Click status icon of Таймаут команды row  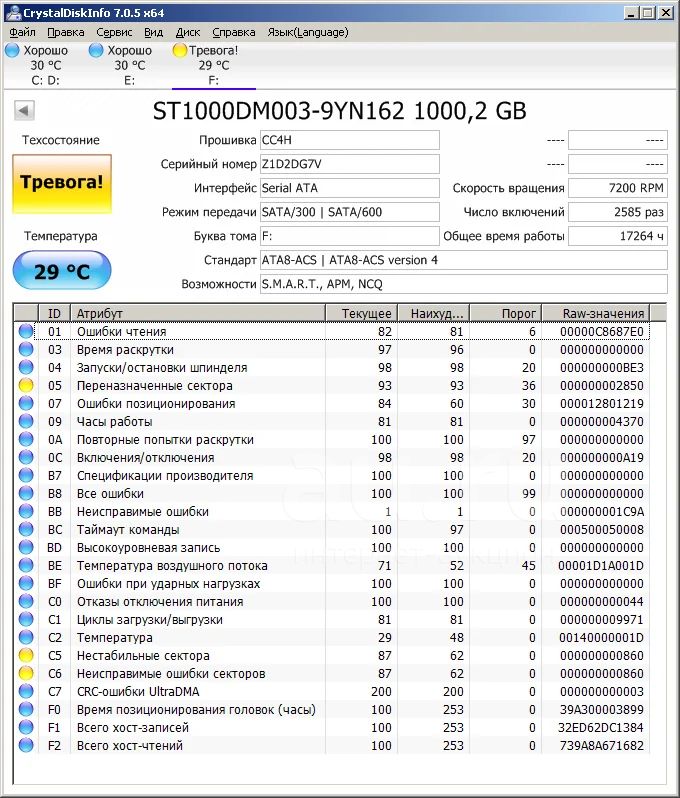(26, 529)
